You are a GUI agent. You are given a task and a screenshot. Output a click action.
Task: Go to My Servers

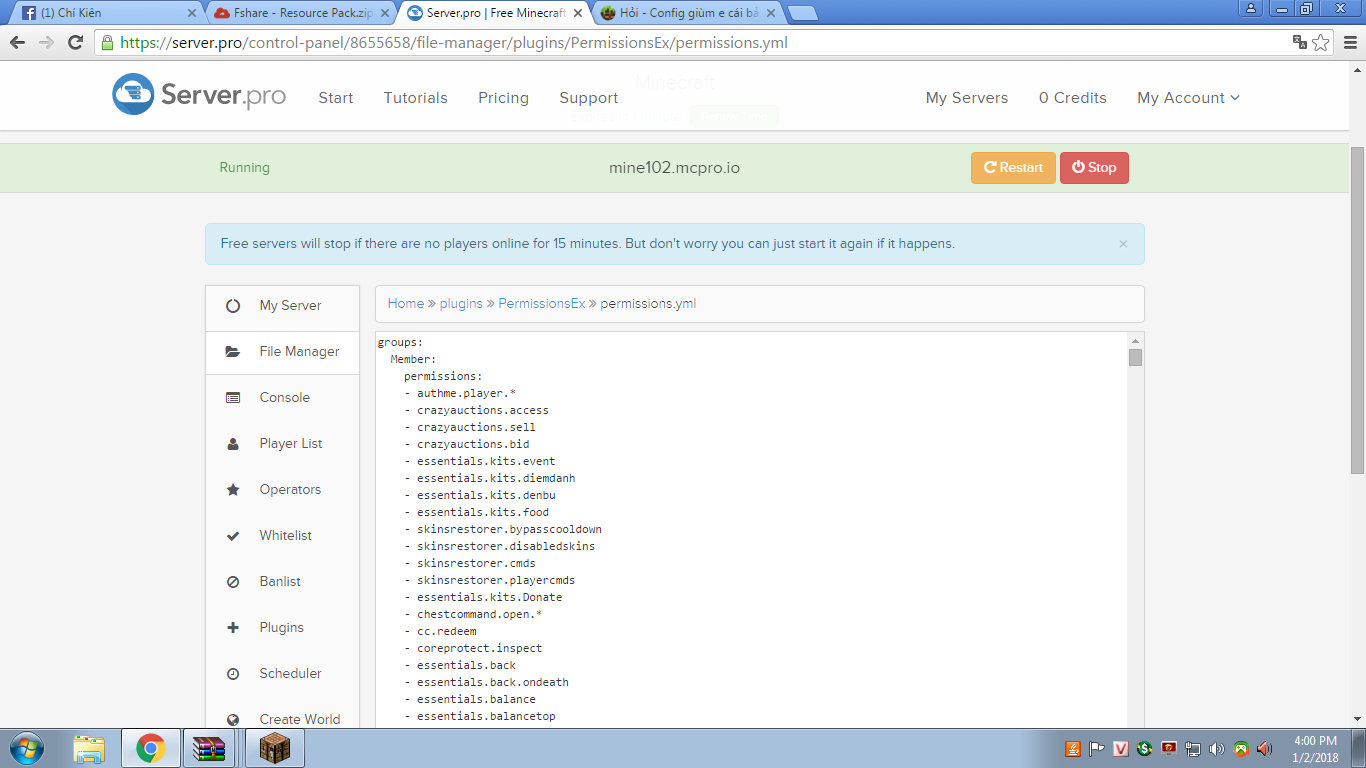click(967, 98)
